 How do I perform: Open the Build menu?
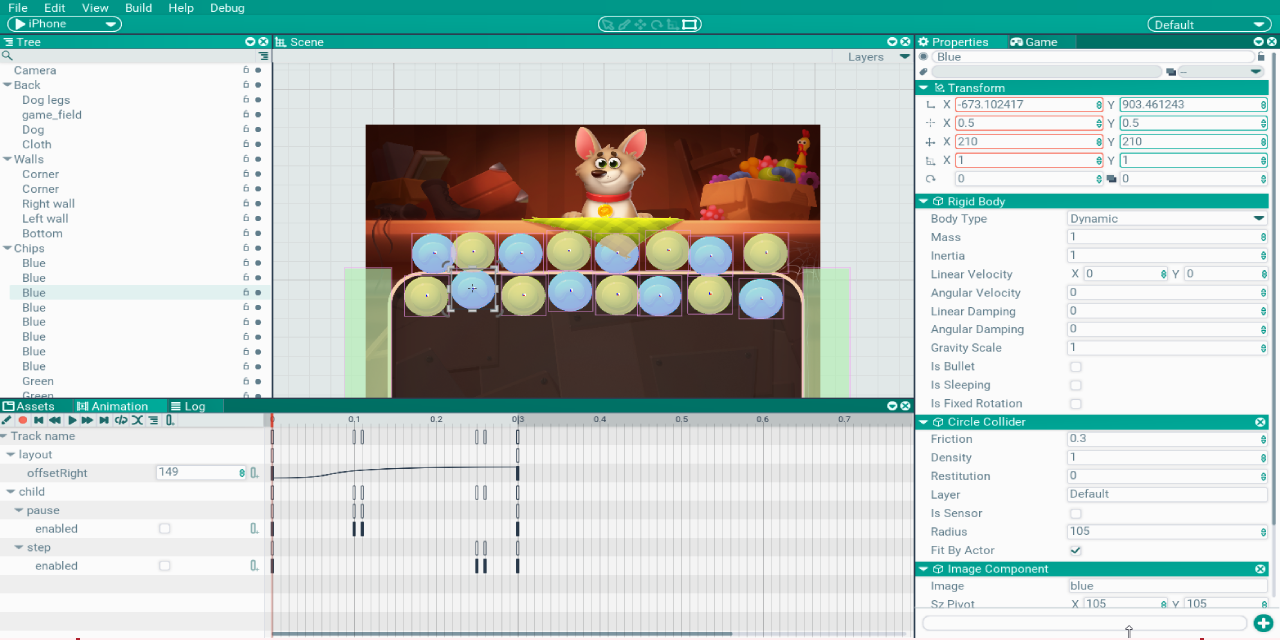coord(138,8)
